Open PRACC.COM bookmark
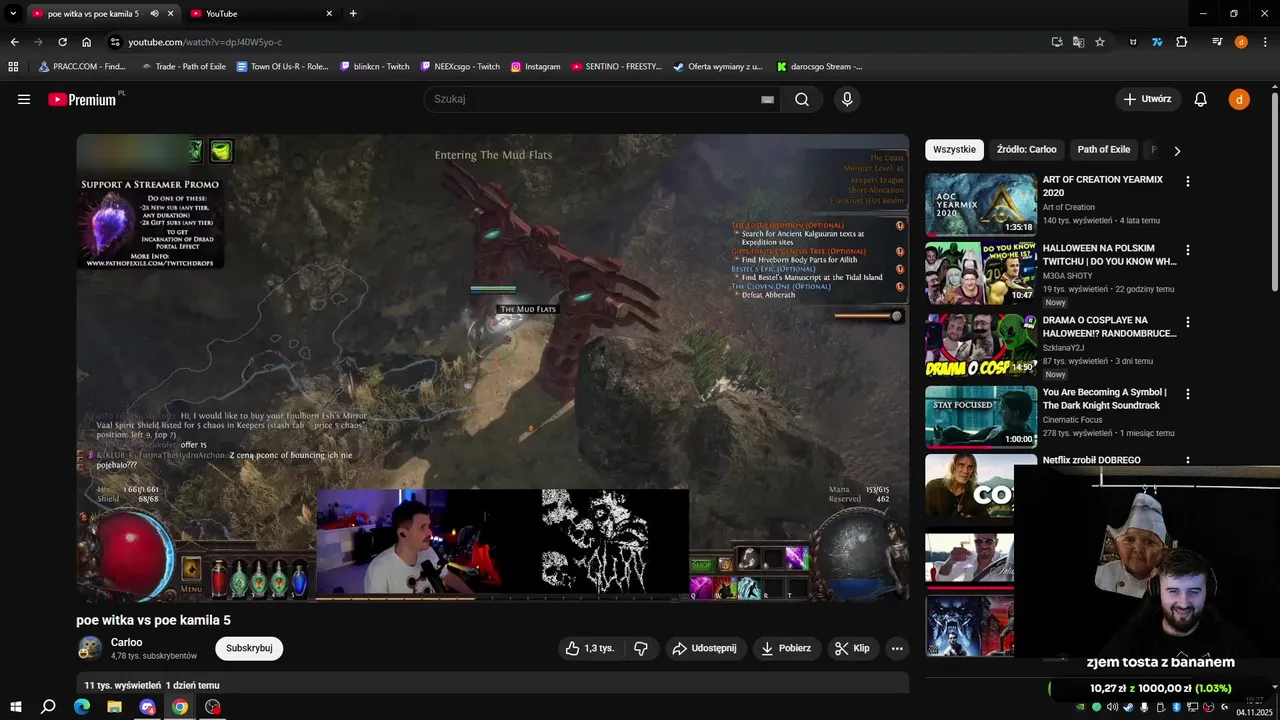 pyautogui.click(x=82, y=67)
